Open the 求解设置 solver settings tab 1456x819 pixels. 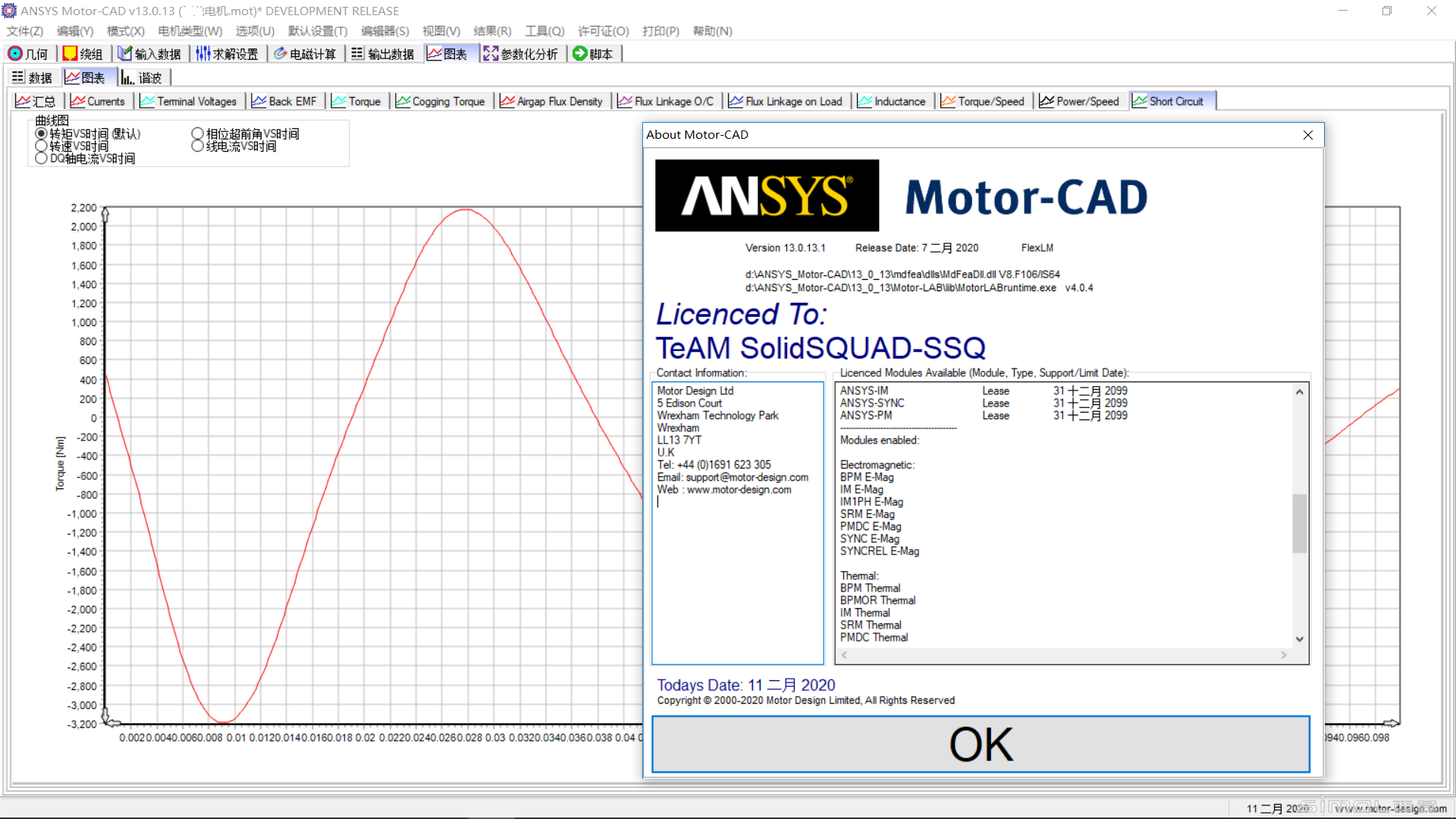tap(227, 54)
